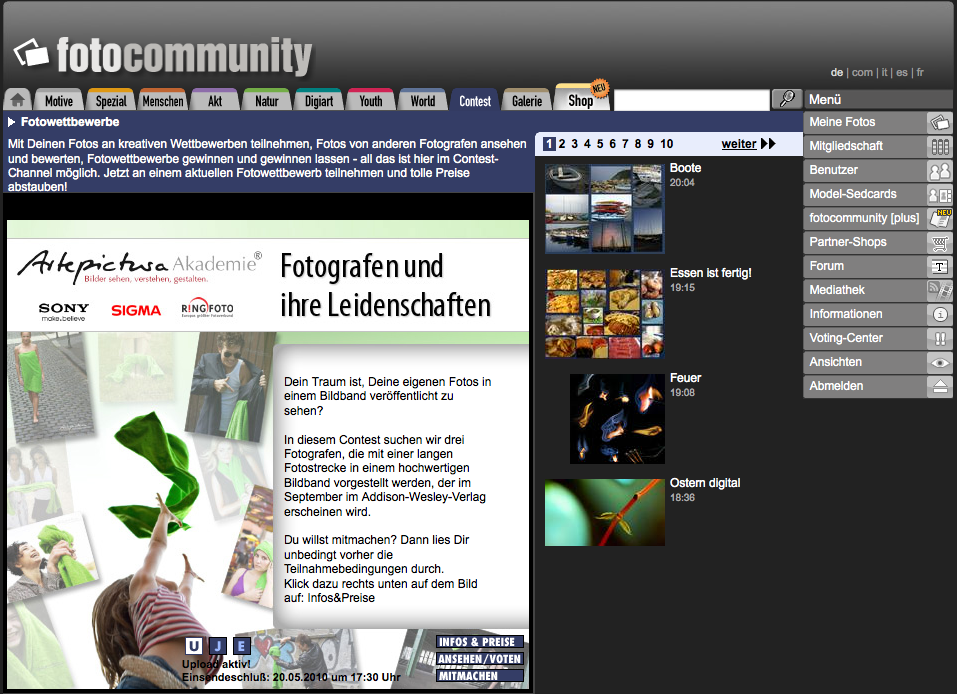
Task: Click the Informationen info icon
Action: [x=939, y=314]
